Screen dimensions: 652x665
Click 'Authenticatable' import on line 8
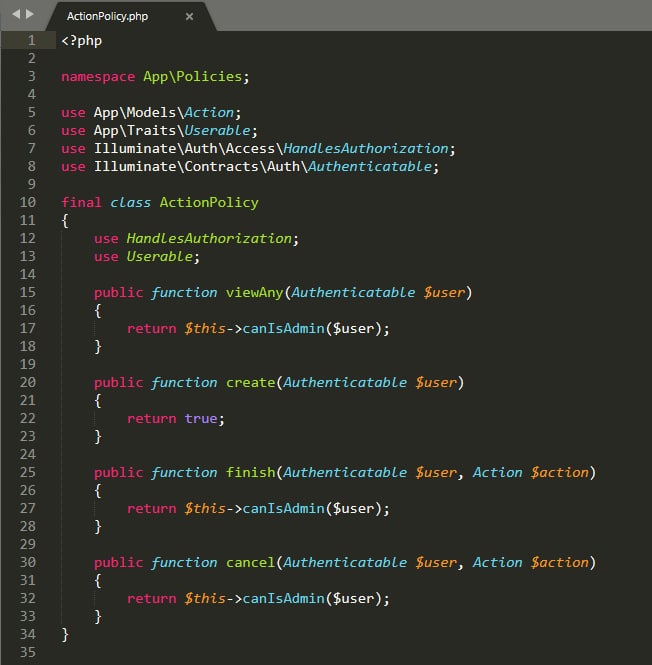click(x=370, y=167)
